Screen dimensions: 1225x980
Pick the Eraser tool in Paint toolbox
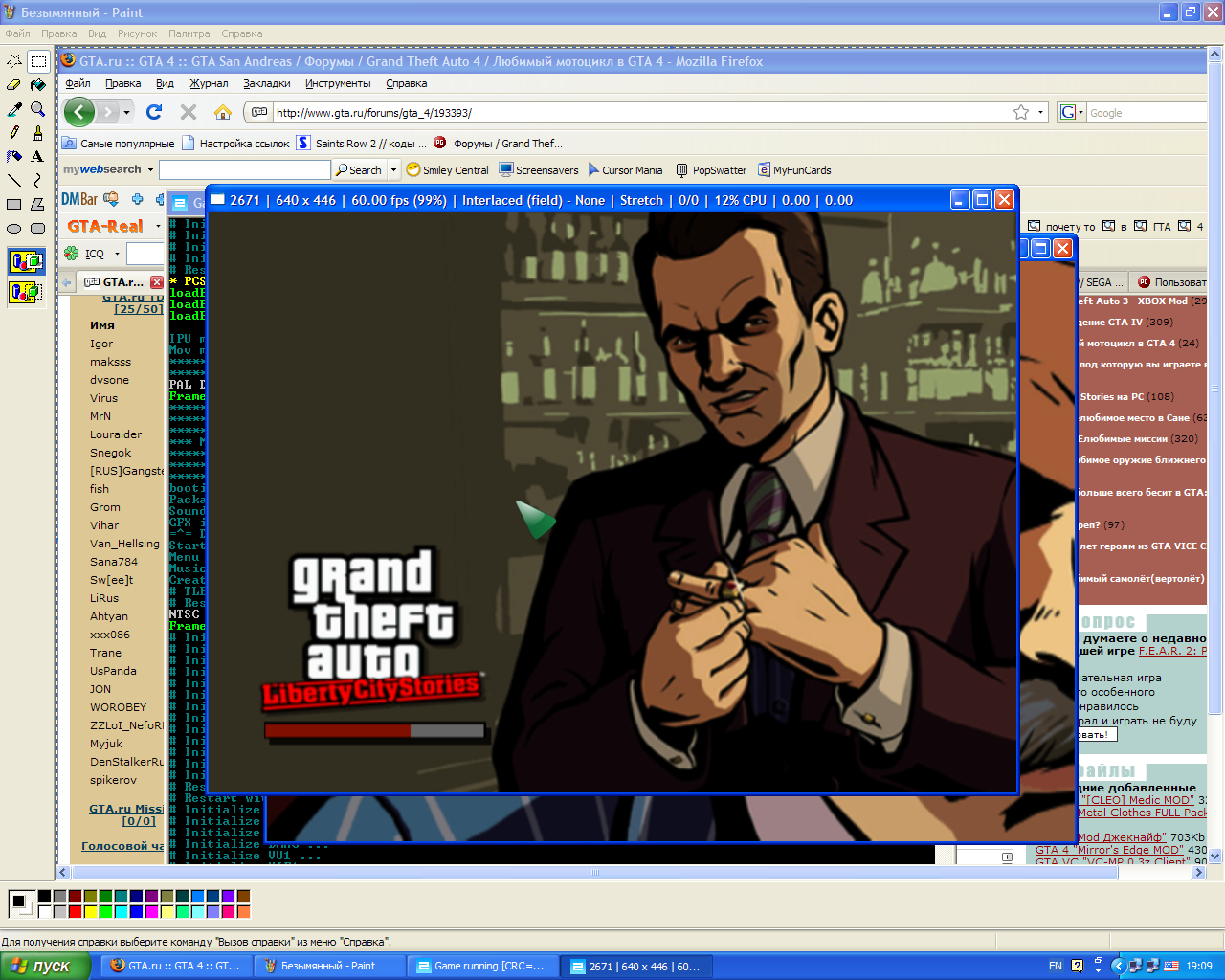click(14, 85)
